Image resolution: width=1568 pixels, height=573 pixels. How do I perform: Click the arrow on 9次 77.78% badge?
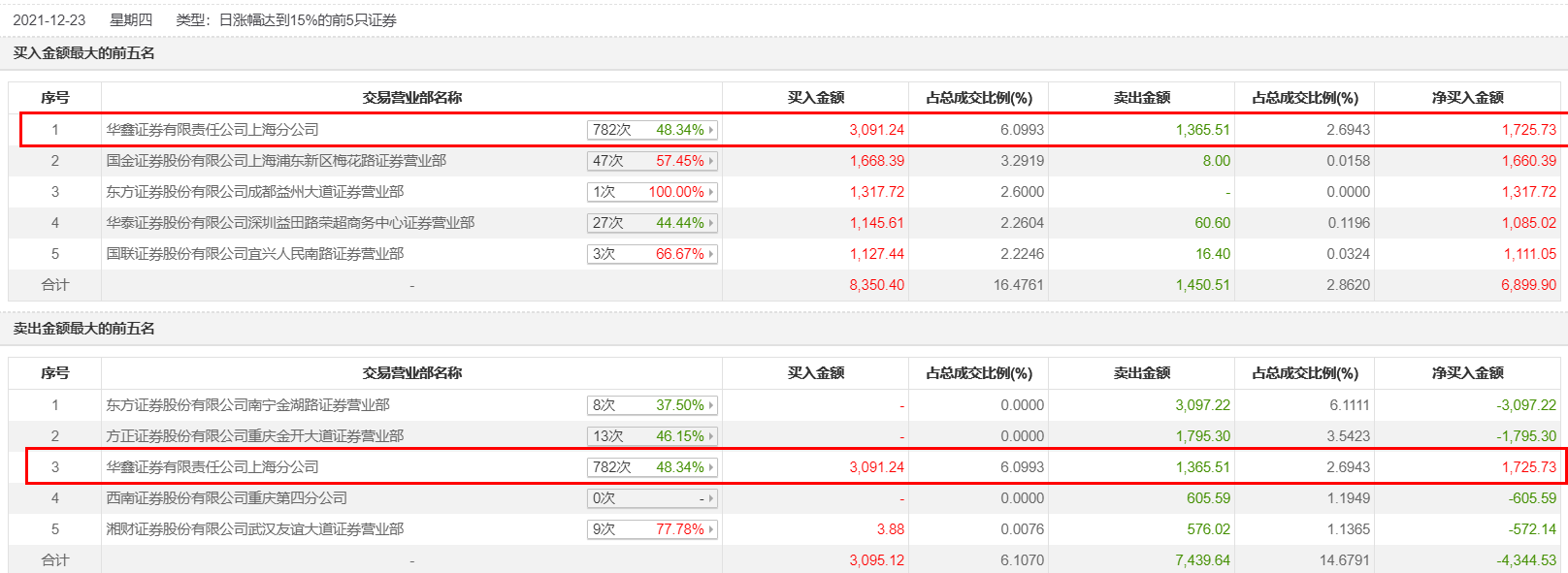coord(711,529)
